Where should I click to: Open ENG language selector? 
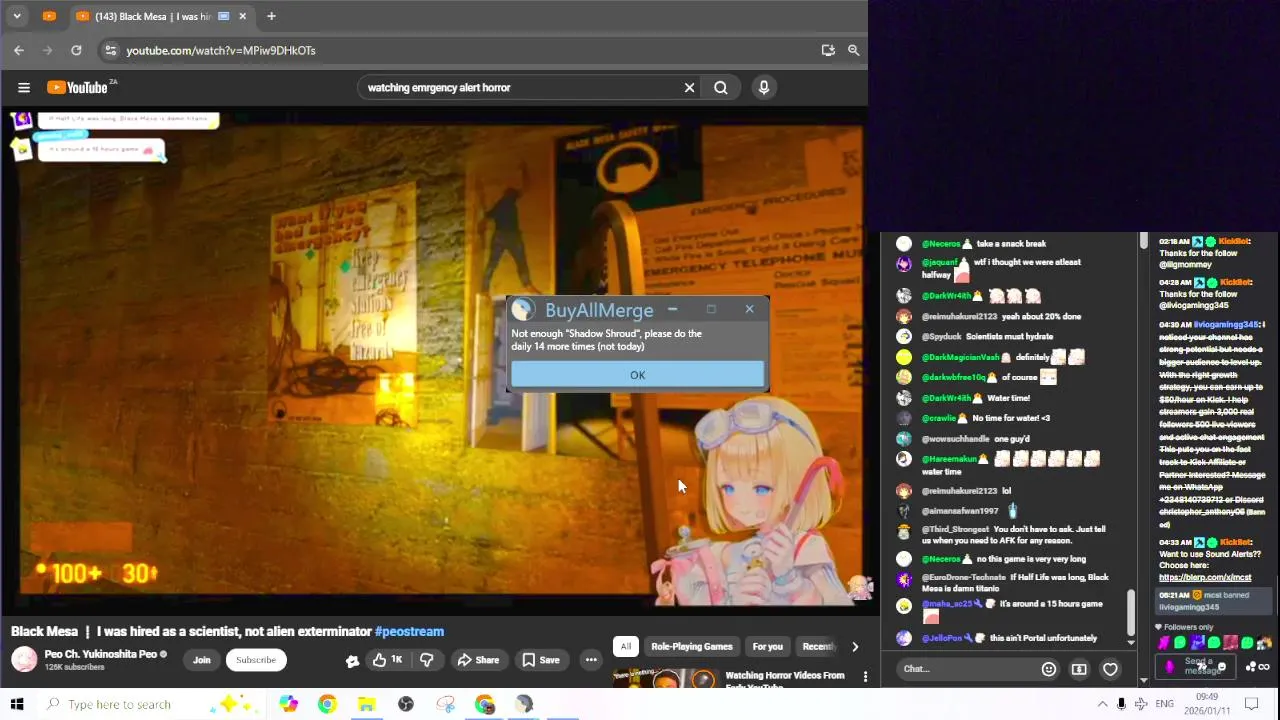[1164, 704]
